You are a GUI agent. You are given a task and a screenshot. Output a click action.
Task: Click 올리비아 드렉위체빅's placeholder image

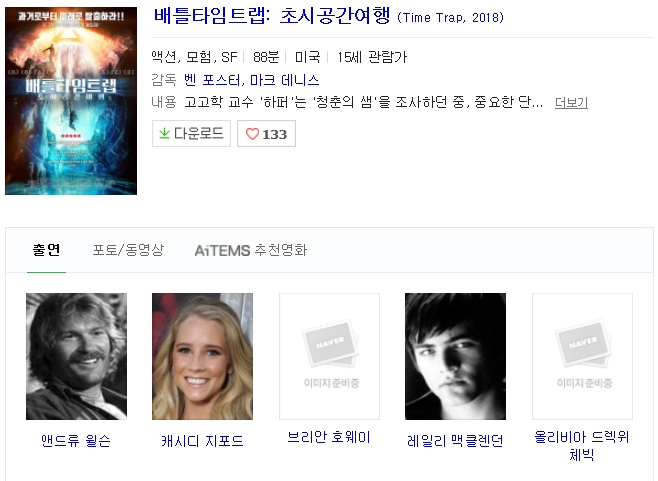pyautogui.click(x=582, y=356)
